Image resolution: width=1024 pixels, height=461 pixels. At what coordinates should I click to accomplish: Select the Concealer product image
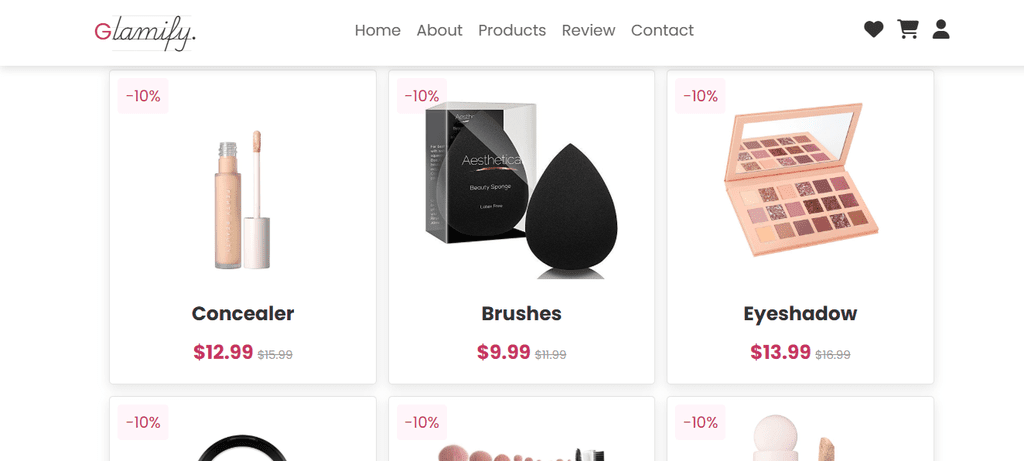[x=242, y=199]
